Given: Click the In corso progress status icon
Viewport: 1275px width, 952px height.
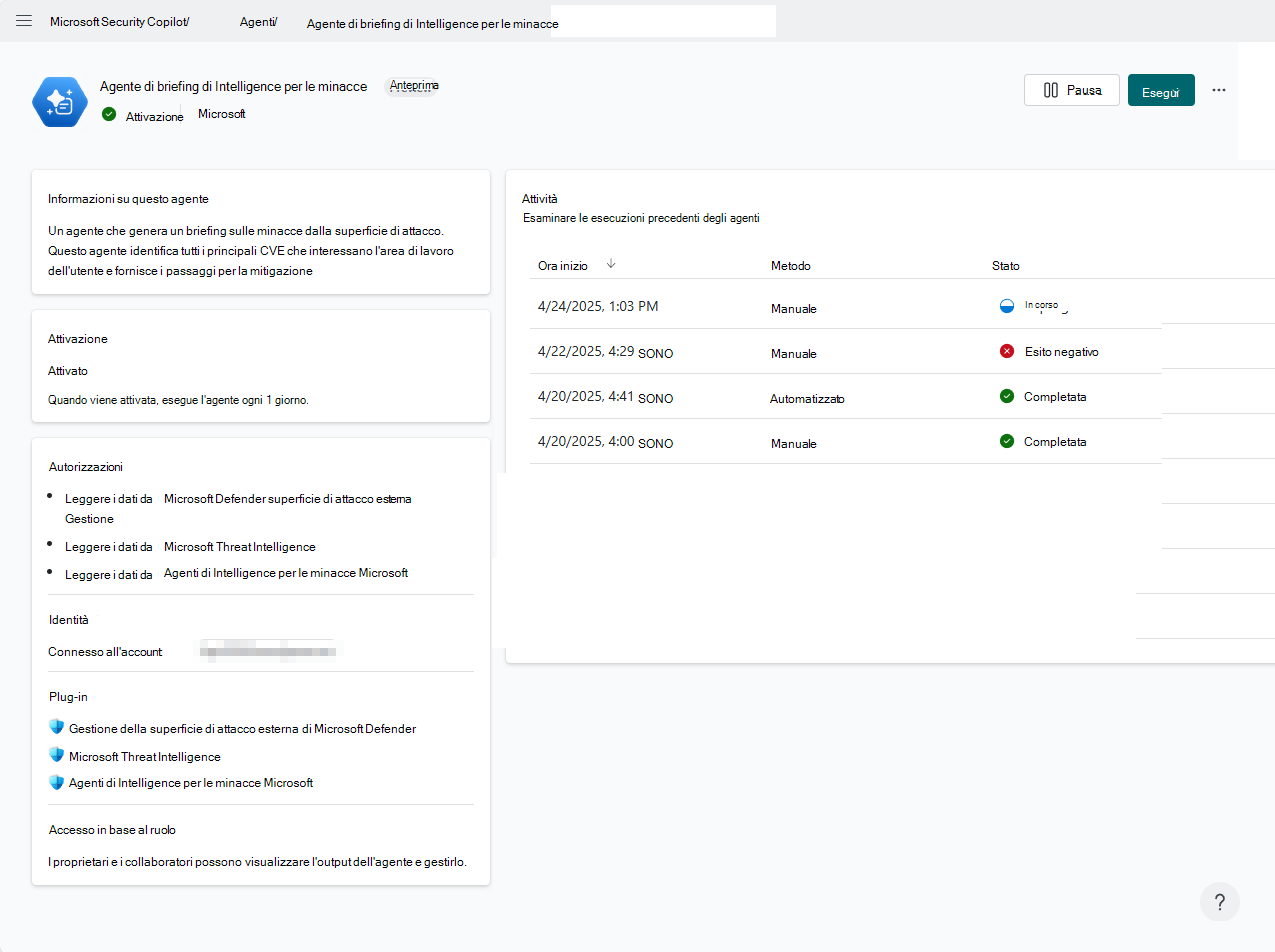Looking at the screenshot, I should pyautogui.click(x=1007, y=306).
